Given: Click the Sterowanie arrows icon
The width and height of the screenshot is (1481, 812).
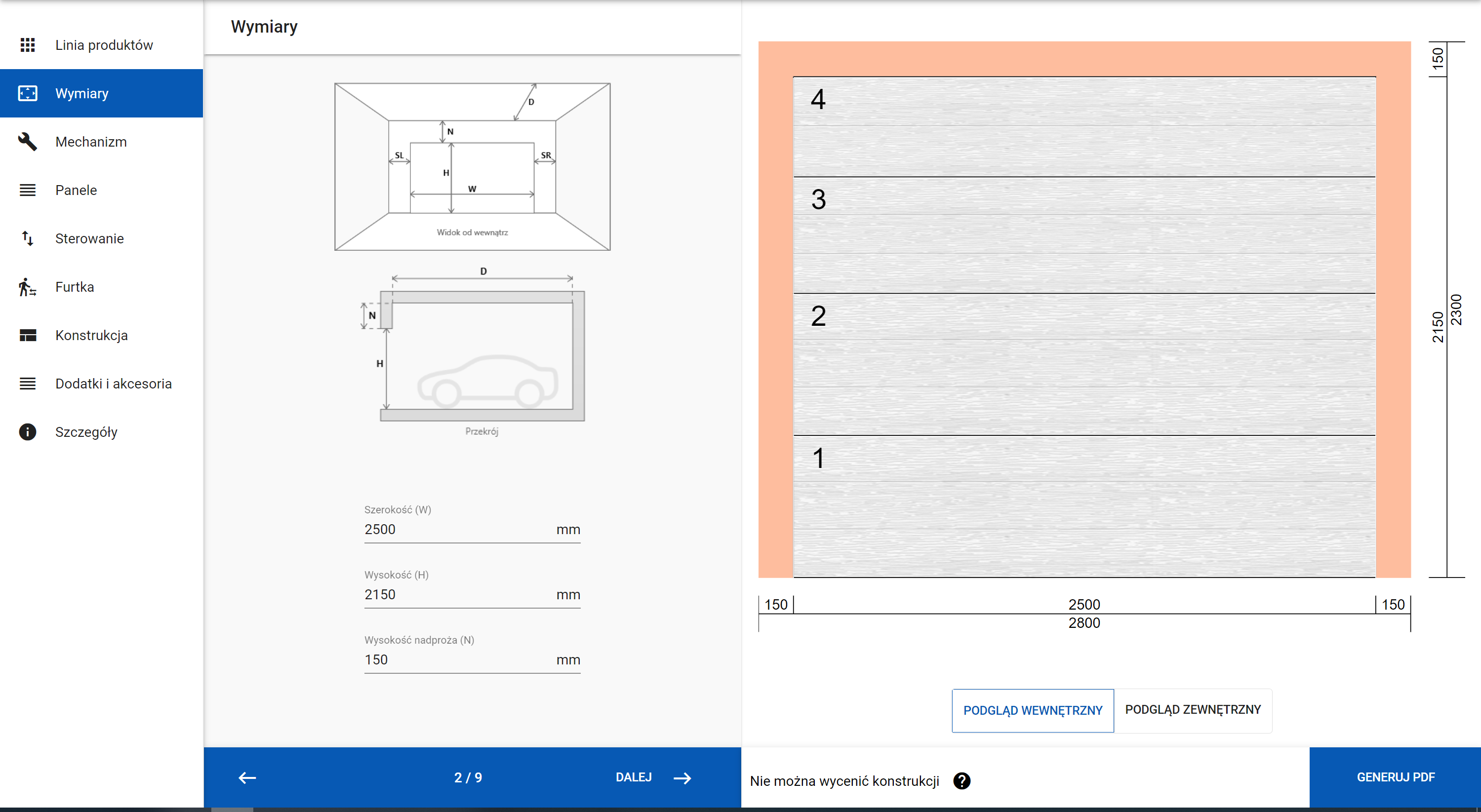Looking at the screenshot, I should tap(28, 238).
